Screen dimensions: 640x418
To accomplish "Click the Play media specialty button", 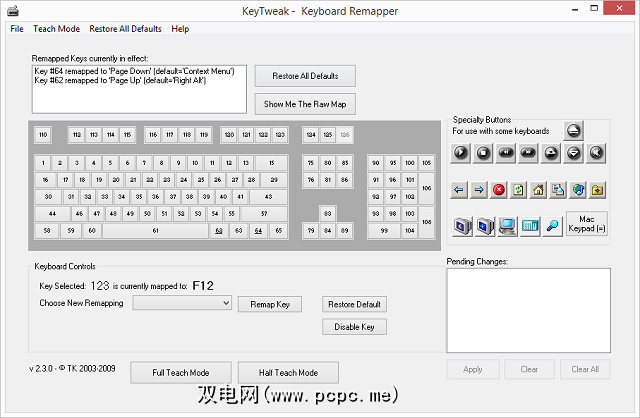I will point(461,153).
